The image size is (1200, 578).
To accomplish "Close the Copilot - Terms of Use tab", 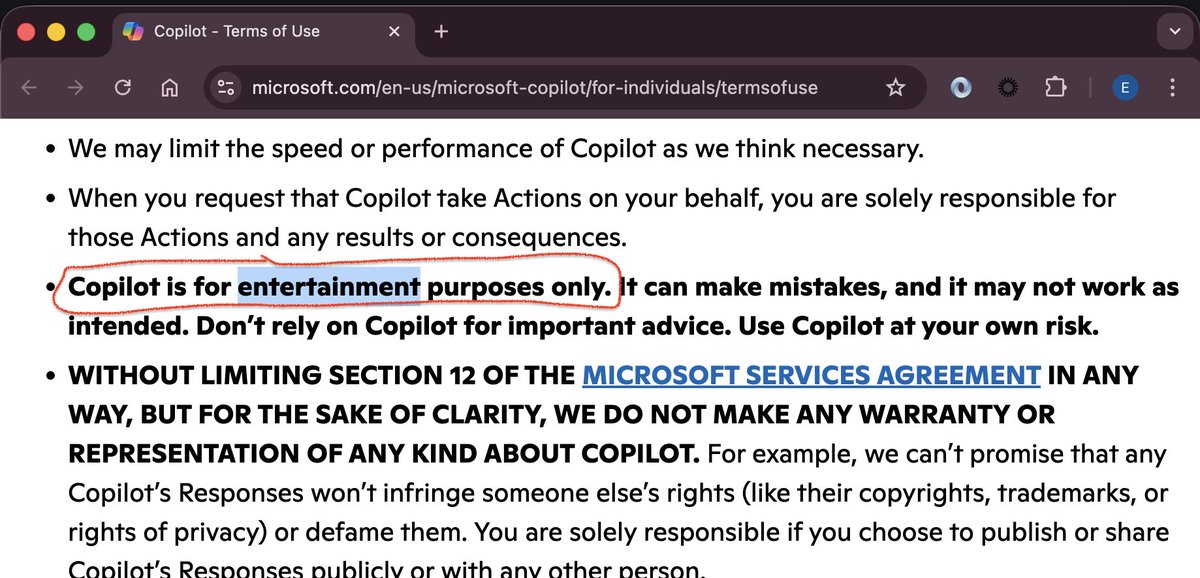I will pos(394,31).
